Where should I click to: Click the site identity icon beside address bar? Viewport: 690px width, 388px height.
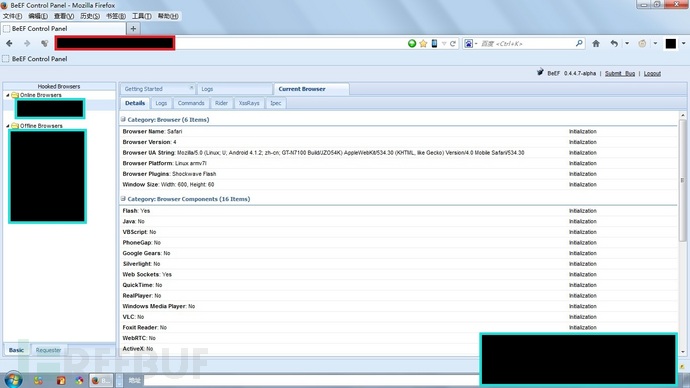[x=44, y=43]
